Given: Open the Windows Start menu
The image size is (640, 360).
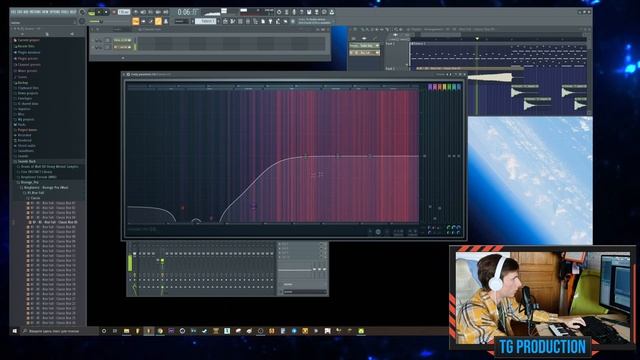Looking at the screenshot, I should [x=15, y=331].
